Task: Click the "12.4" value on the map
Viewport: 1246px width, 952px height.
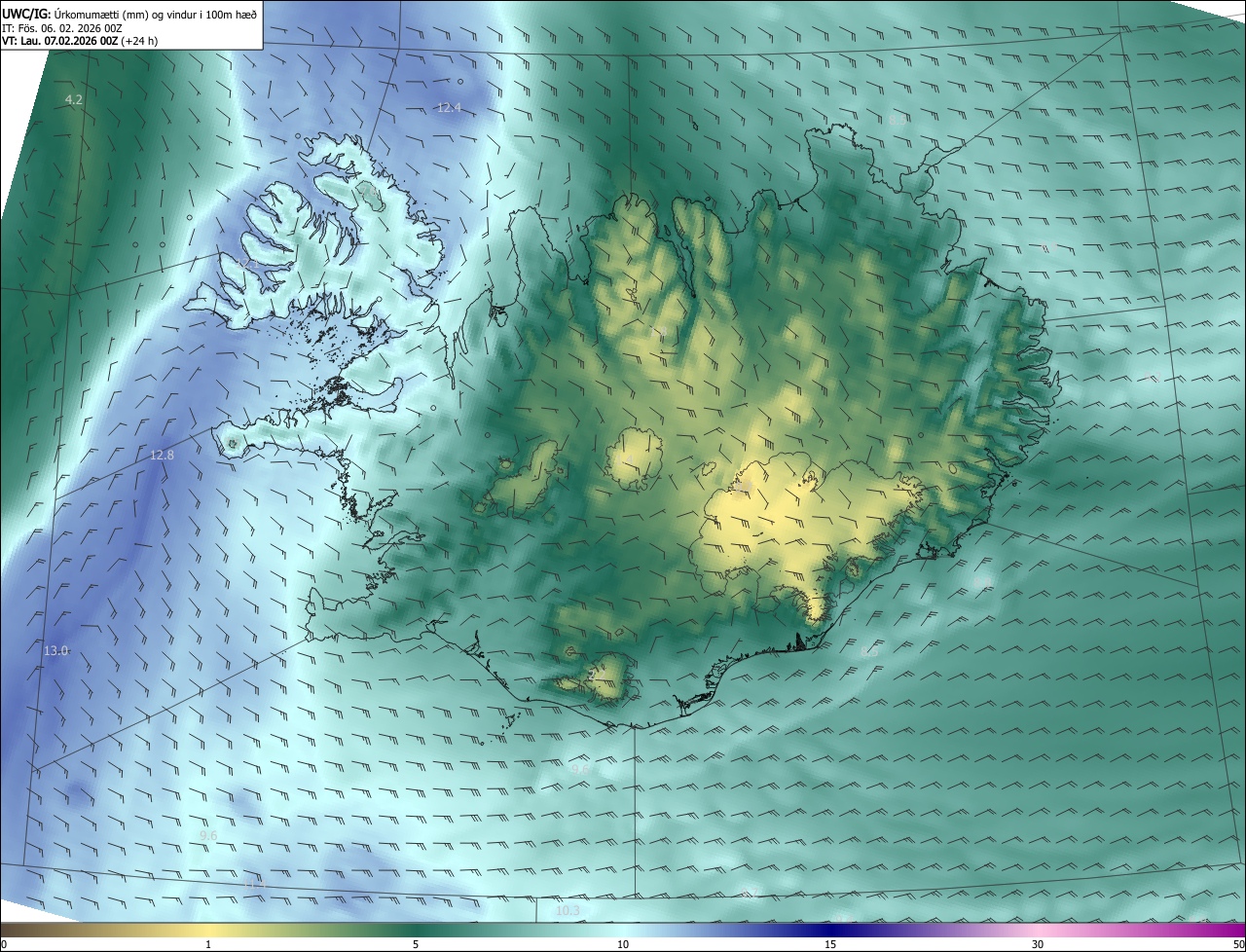Action: 449,107
